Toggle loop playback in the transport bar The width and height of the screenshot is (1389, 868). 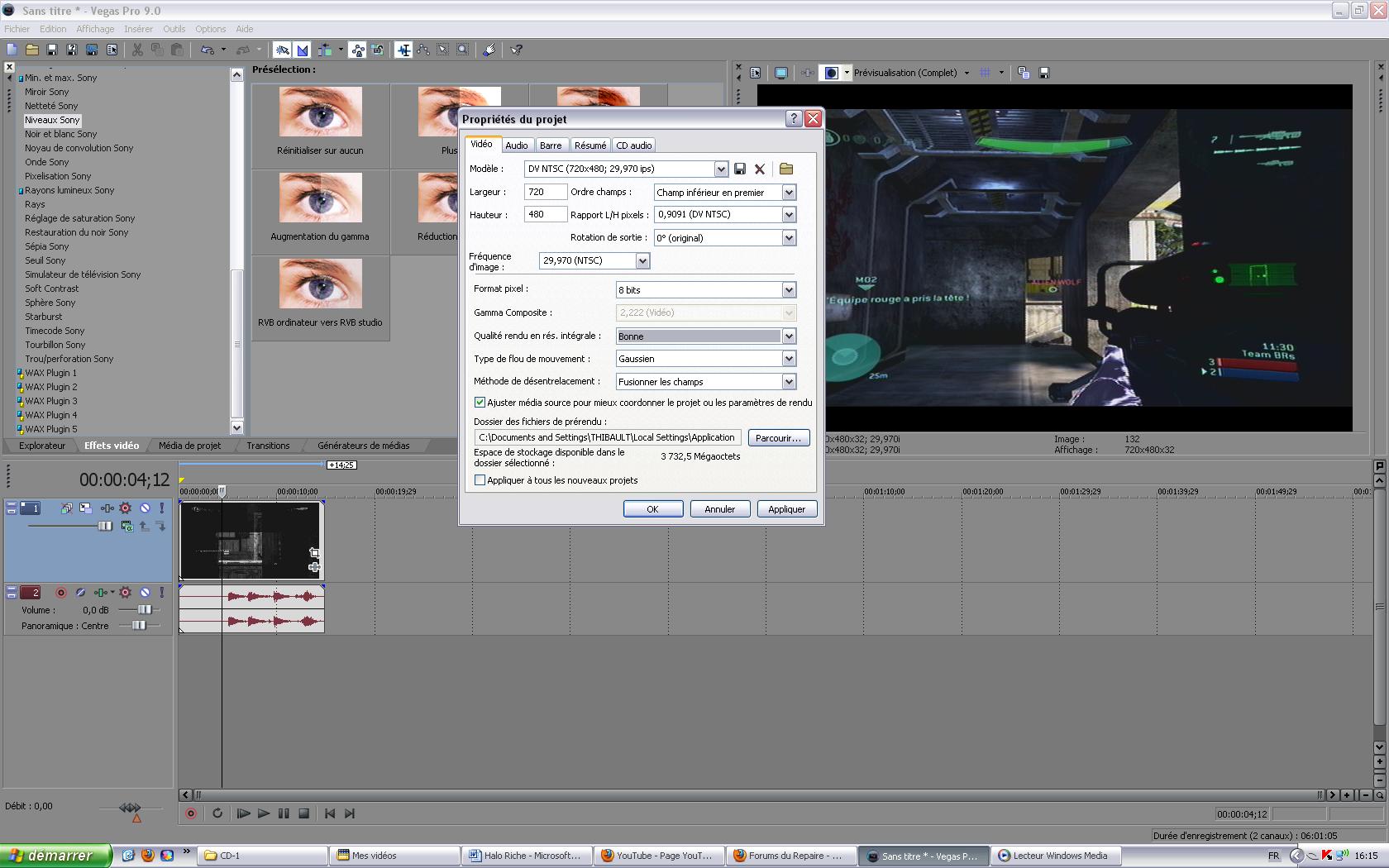tap(217, 813)
